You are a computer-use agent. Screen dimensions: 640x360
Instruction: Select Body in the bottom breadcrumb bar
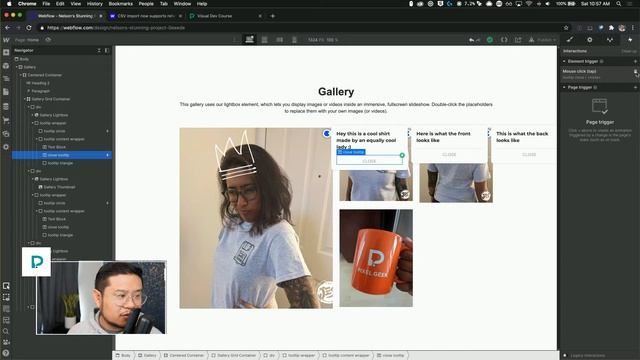point(123,356)
